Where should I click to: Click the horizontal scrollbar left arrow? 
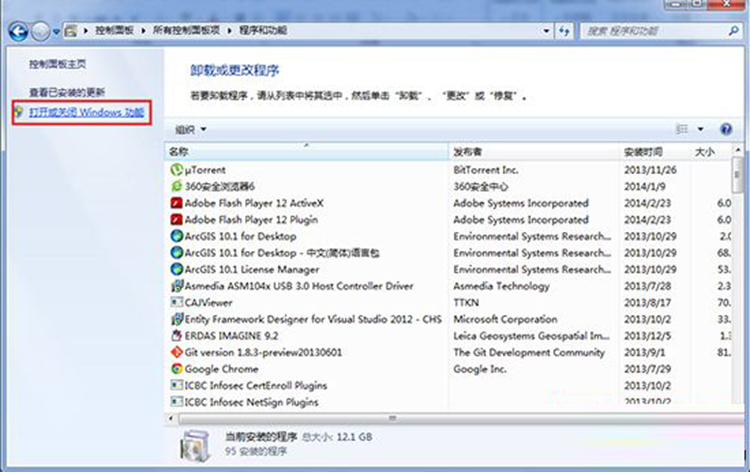tap(171, 419)
